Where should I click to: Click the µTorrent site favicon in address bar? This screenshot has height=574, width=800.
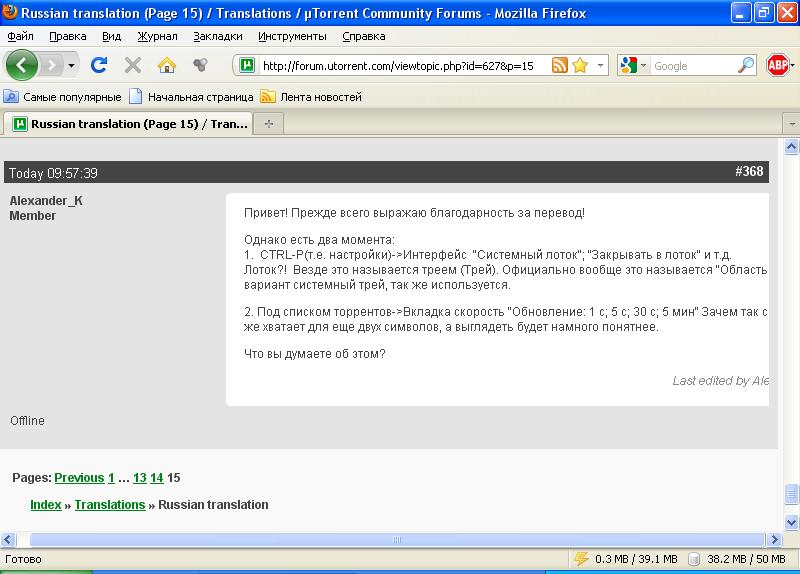(x=247, y=65)
